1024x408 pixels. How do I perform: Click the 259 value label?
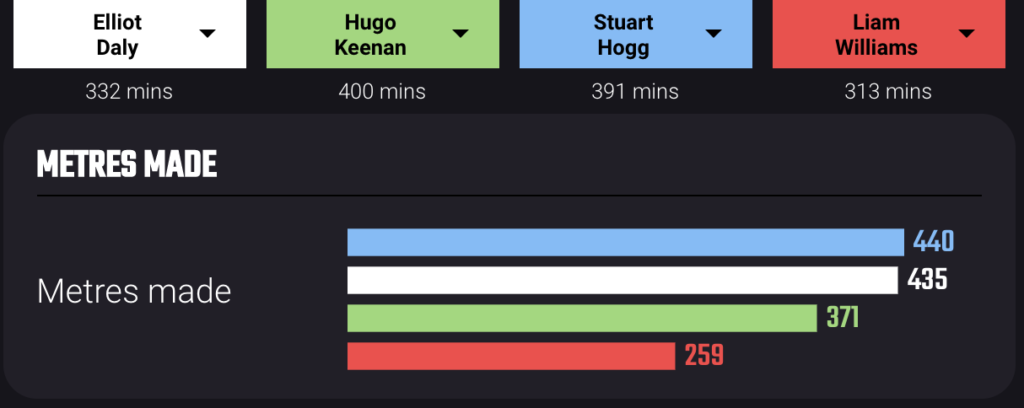point(704,356)
